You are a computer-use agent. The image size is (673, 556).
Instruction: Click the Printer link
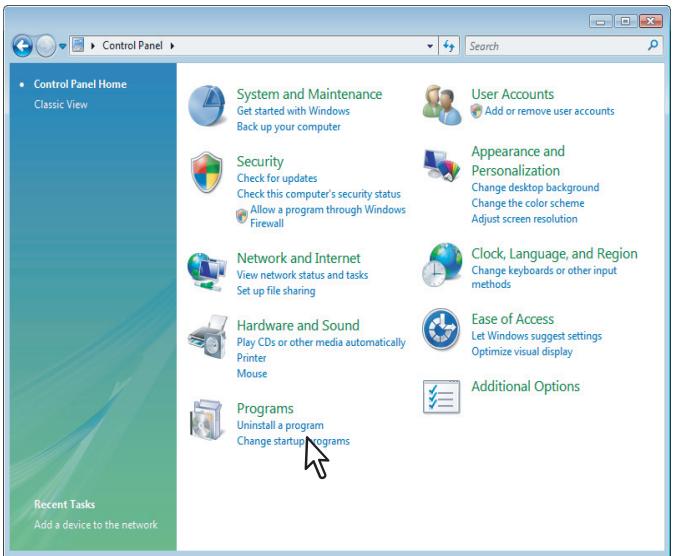pyautogui.click(x=251, y=358)
